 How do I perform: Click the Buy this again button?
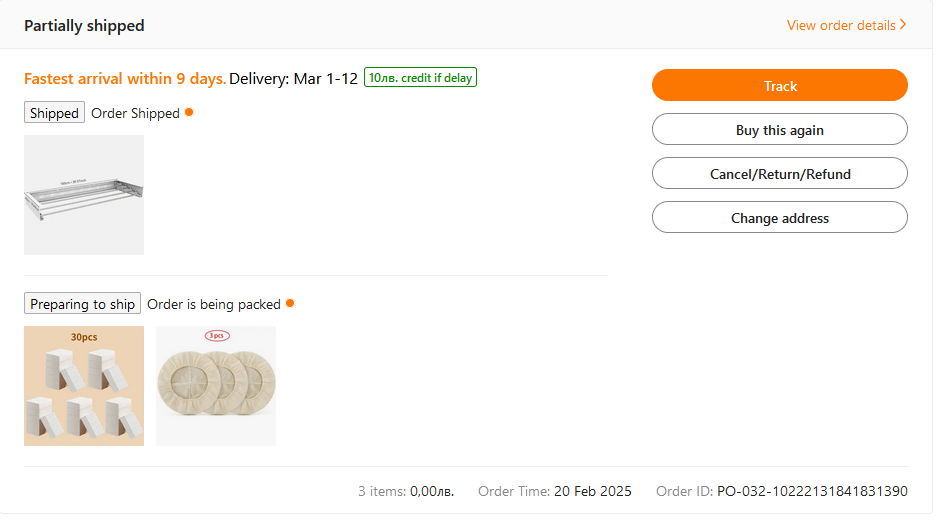click(779, 130)
